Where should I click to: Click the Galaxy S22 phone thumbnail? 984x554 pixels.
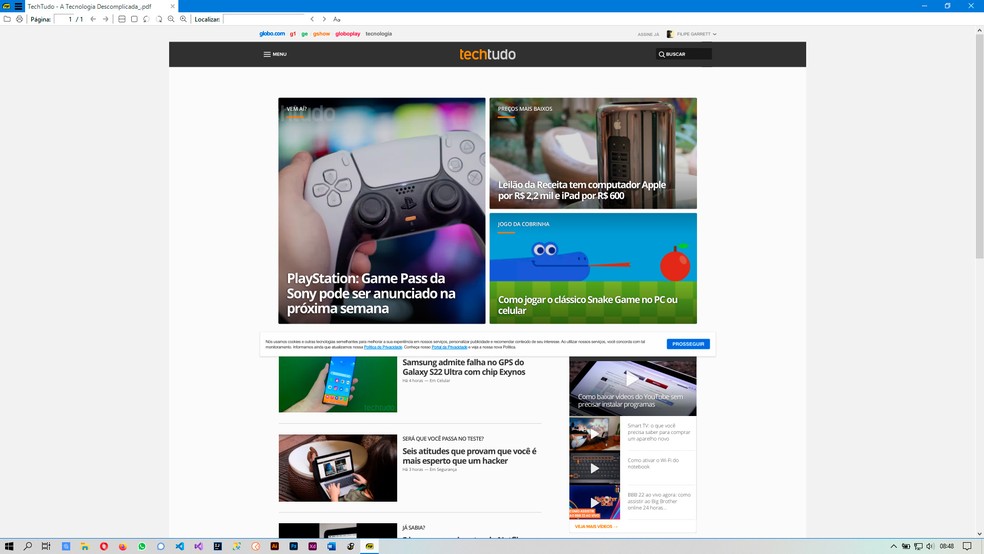(338, 384)
